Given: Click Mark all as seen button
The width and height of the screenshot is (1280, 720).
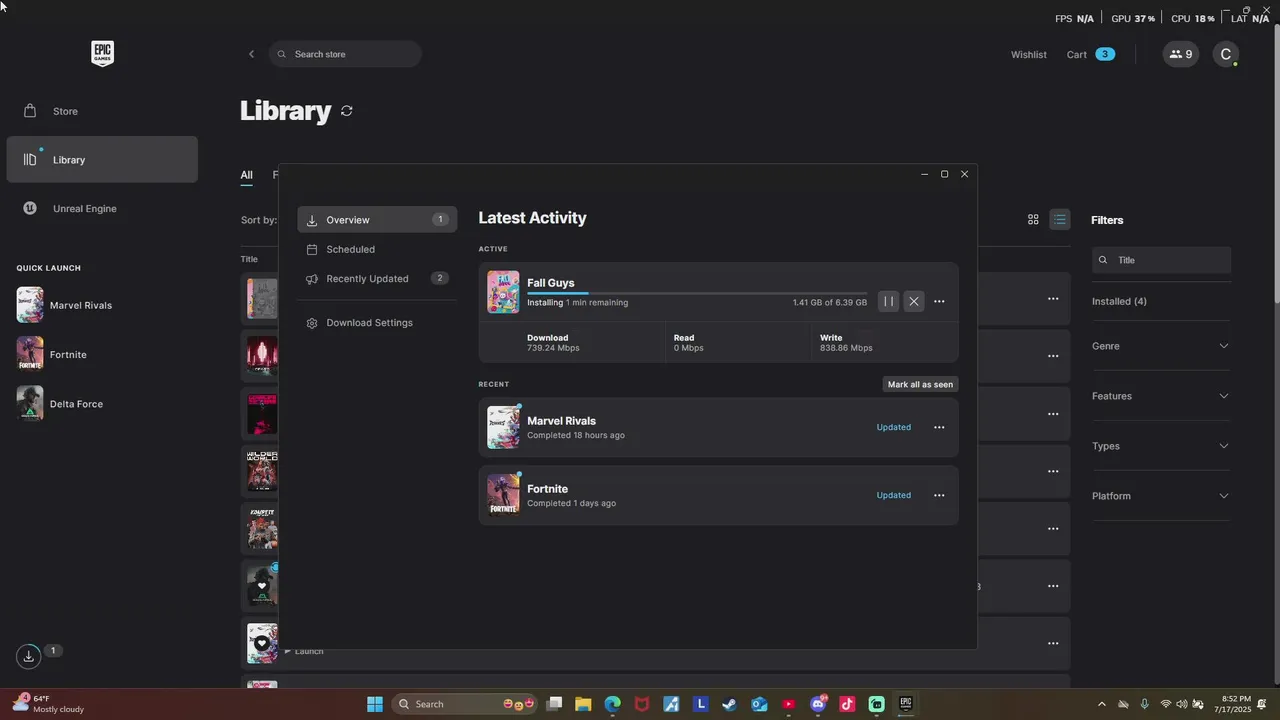Looking at the screenshot, I should (x=920, y=385).
